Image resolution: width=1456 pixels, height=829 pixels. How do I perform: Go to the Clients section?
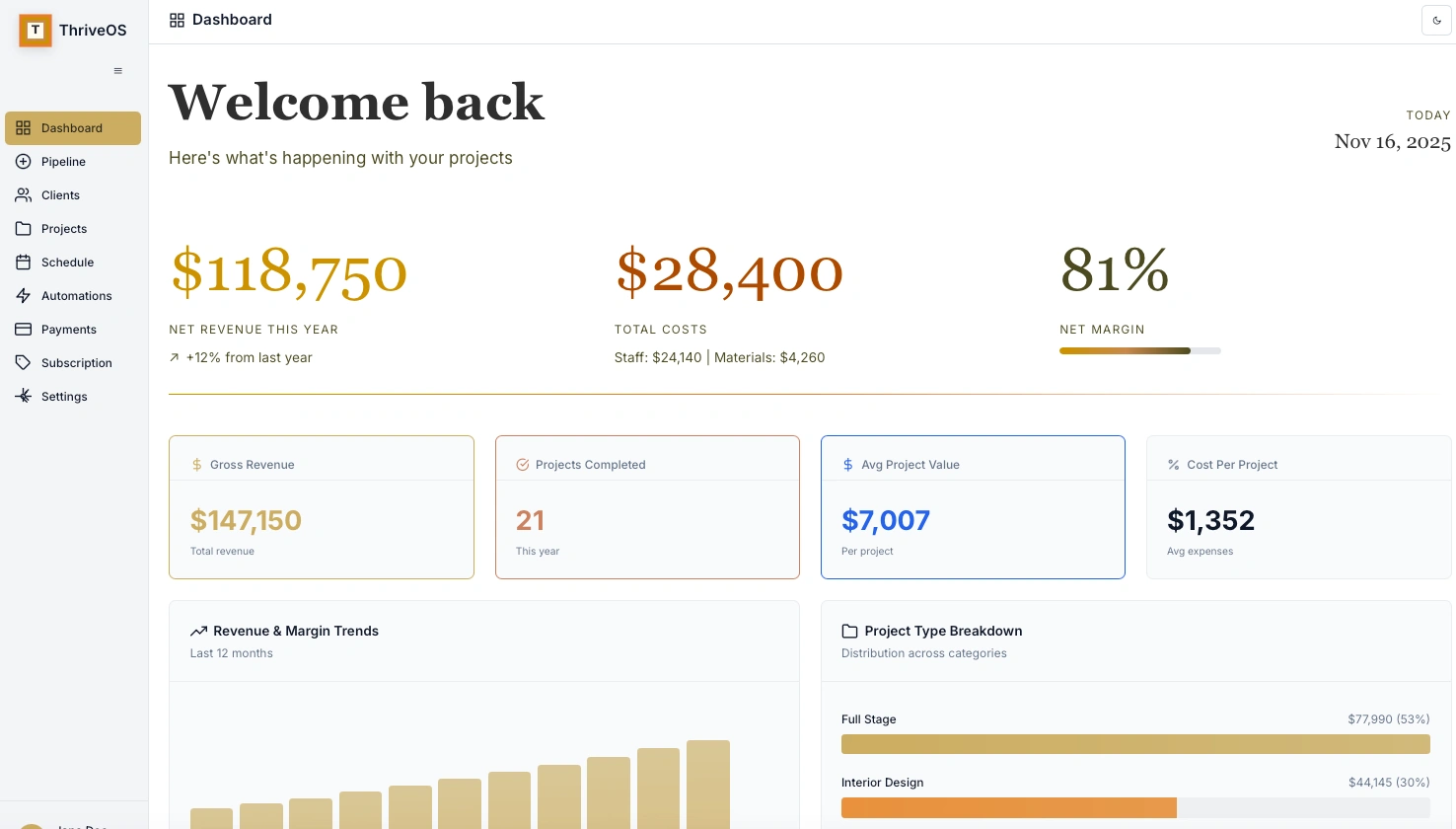(60, 195)
